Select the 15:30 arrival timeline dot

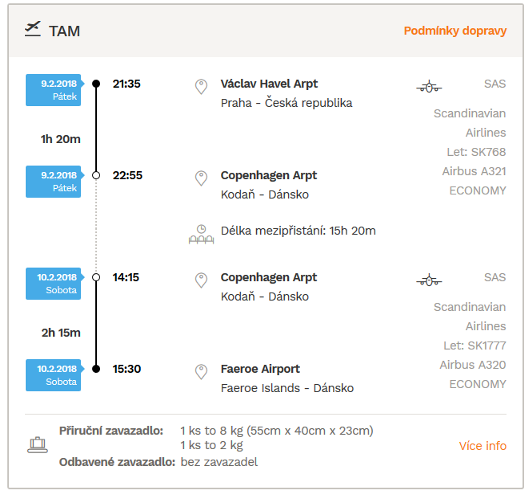click(x=96, y=369)
